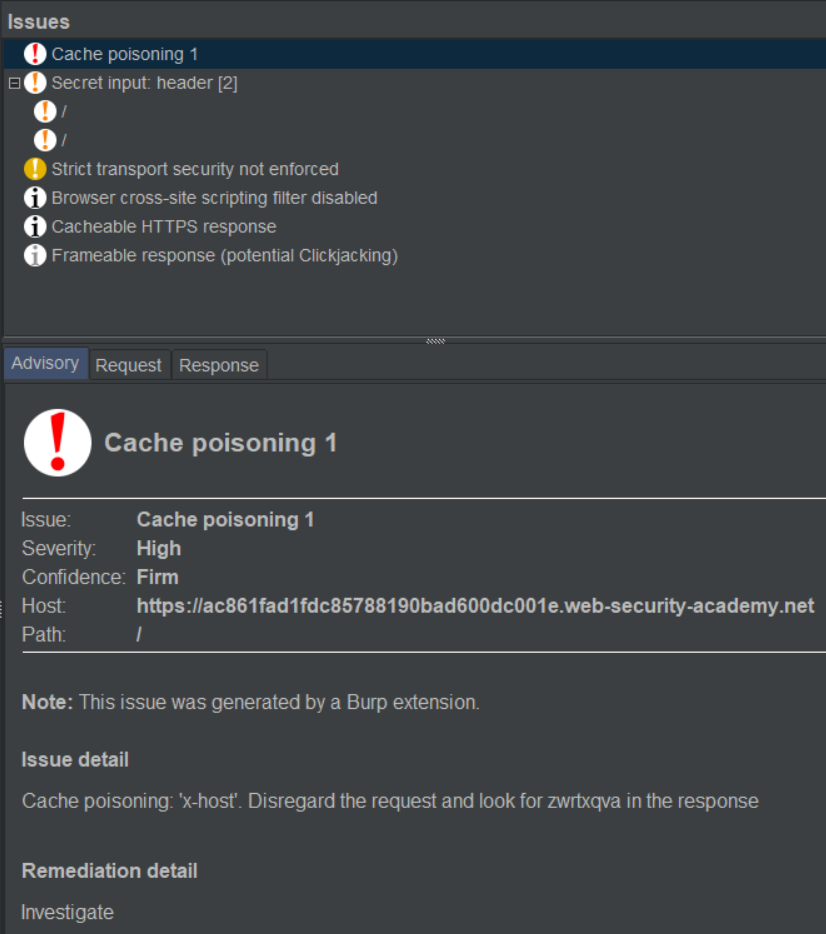Switch to the Response tab
The image size is (826, 934).
(x=219, y=365)
